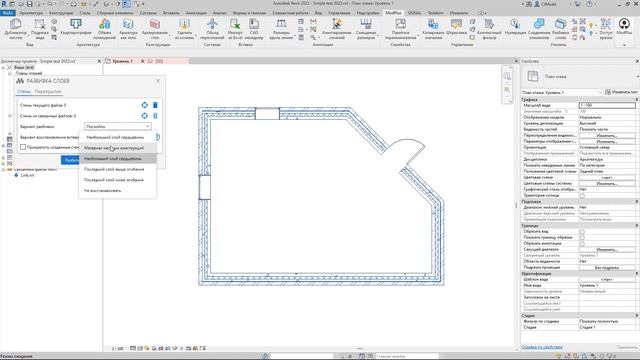Collapse the Стадии properties section

coord(636,316)
